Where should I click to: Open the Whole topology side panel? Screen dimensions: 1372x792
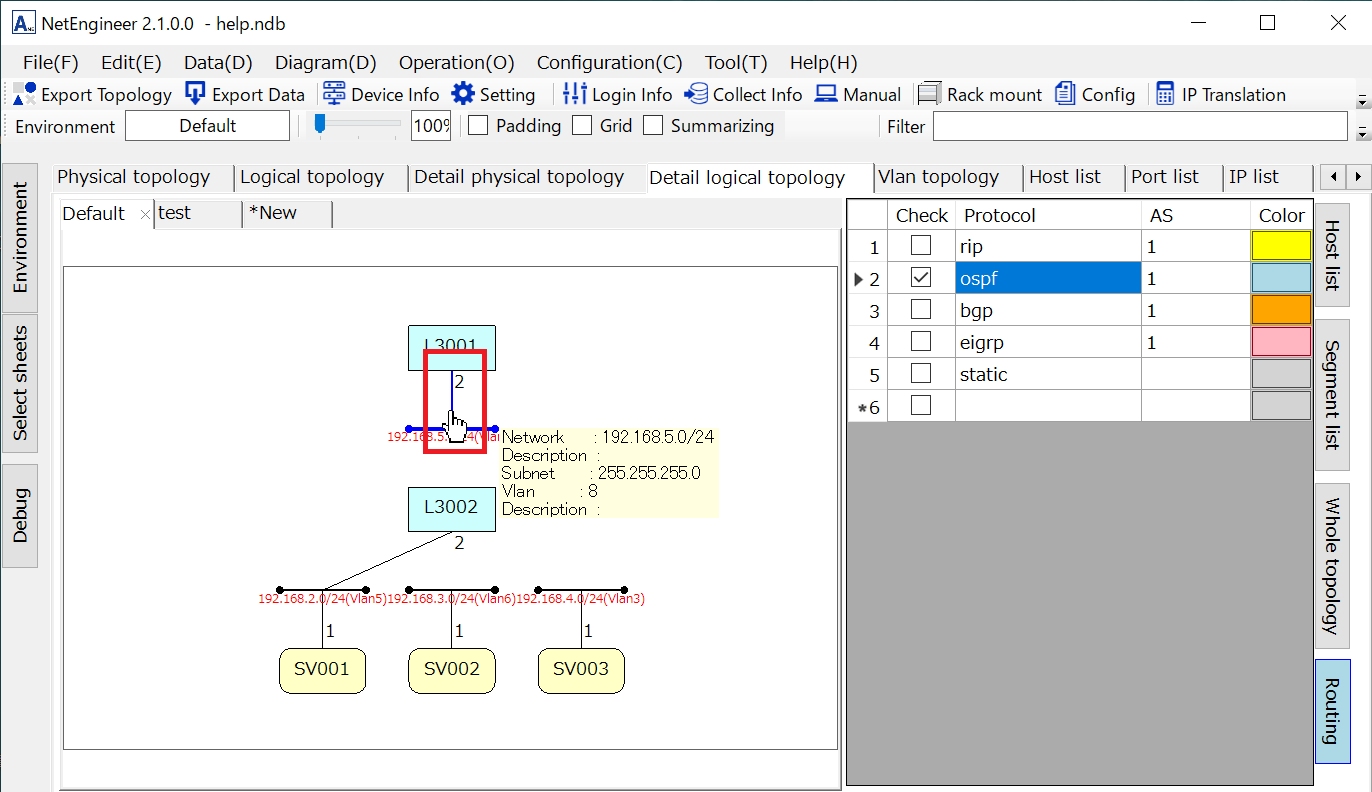[1332, 565]
